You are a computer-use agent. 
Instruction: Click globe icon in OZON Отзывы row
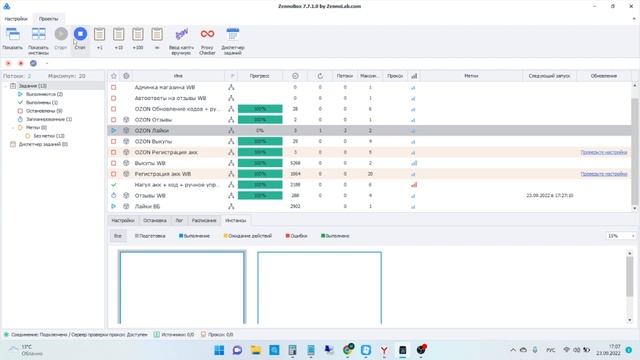coord(127,120)
